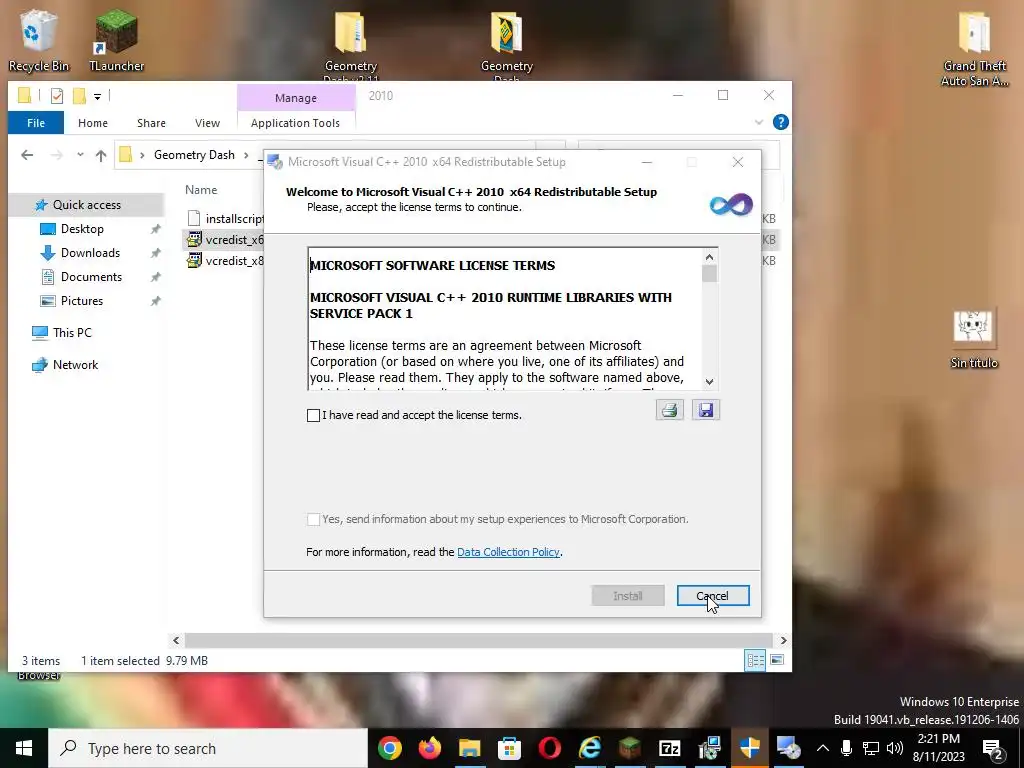The width and height of the screenshot is (1024, 768).
Task: Select Quick access in navigation pane
Action: tap(86, 204)
